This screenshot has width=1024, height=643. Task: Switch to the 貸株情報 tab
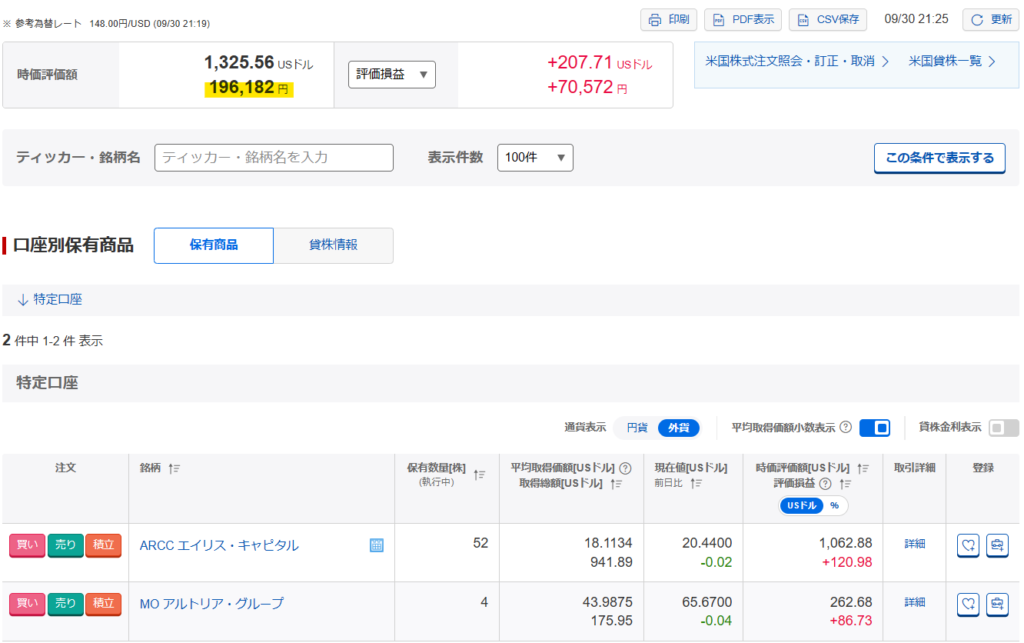(x=333, y=245)
